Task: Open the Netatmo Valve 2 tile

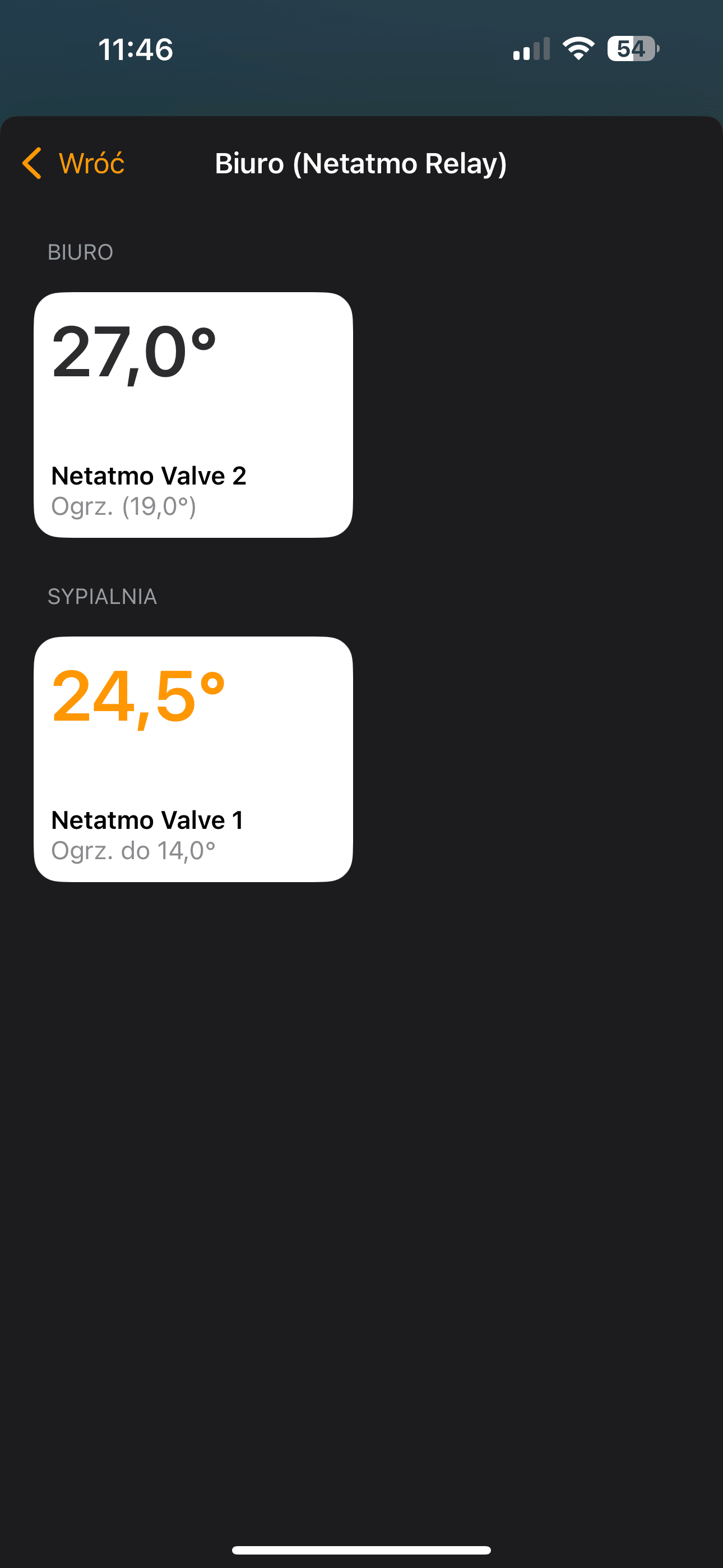Action: [x=193, y=414]
